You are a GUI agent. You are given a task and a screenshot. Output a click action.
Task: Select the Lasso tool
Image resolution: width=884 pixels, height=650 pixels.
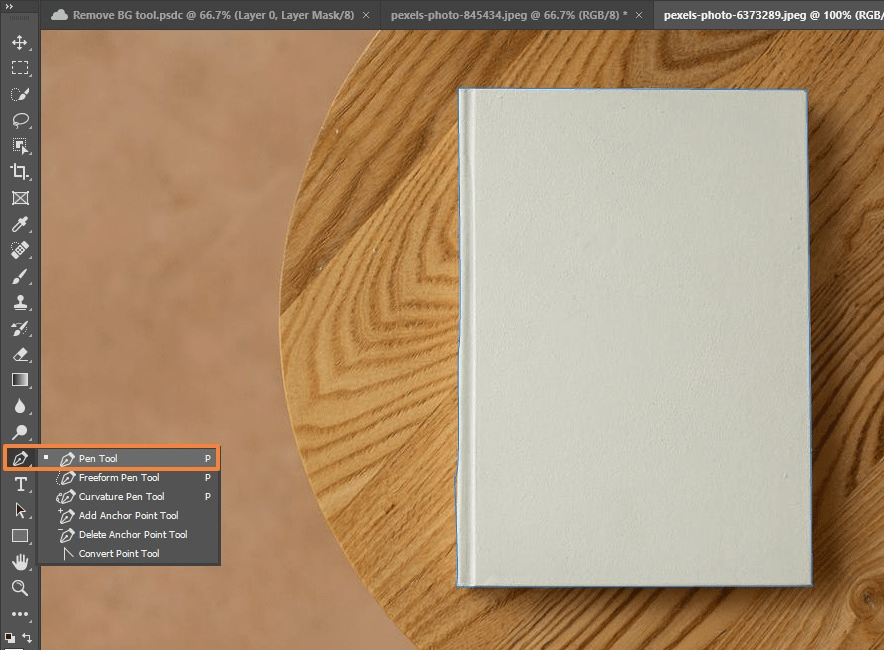pyautogui.click(x=19, y=120)
